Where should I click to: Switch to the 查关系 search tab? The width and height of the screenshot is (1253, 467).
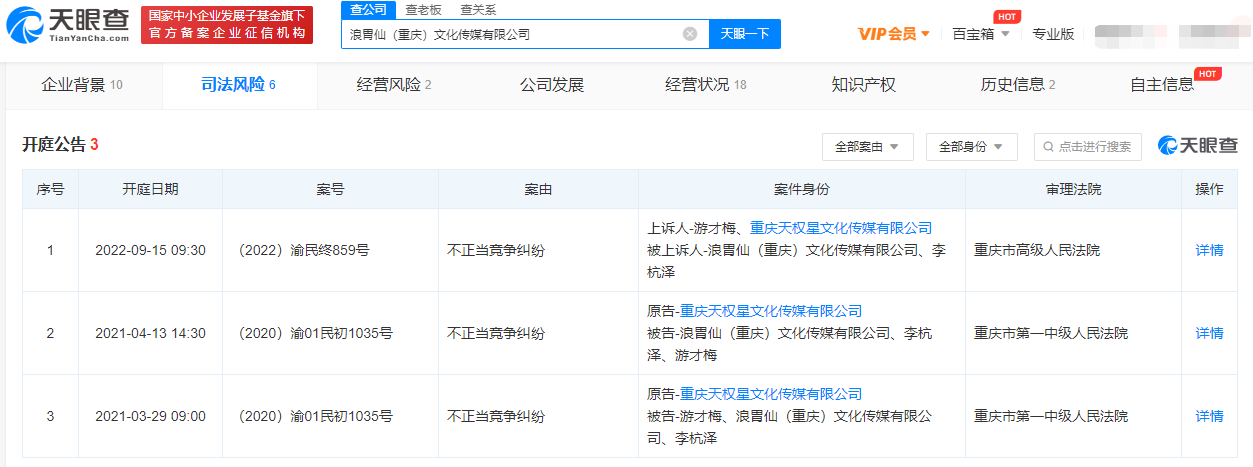pyautogui.click(x=478, y=9)
